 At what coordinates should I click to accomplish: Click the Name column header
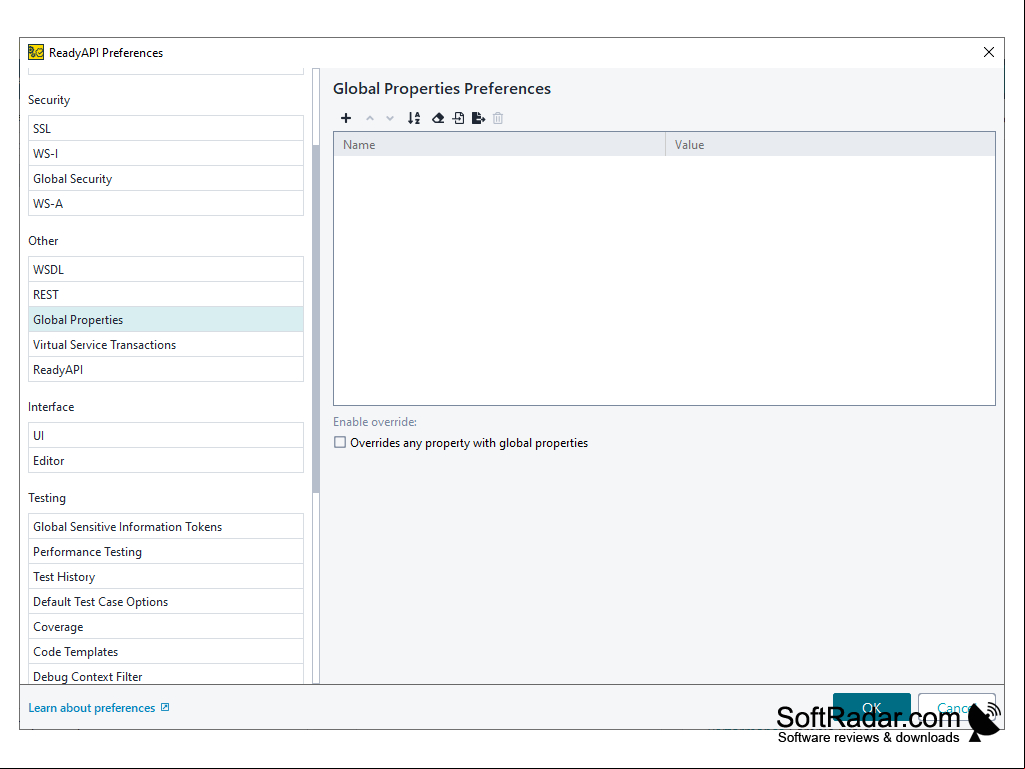pos(499,145)
